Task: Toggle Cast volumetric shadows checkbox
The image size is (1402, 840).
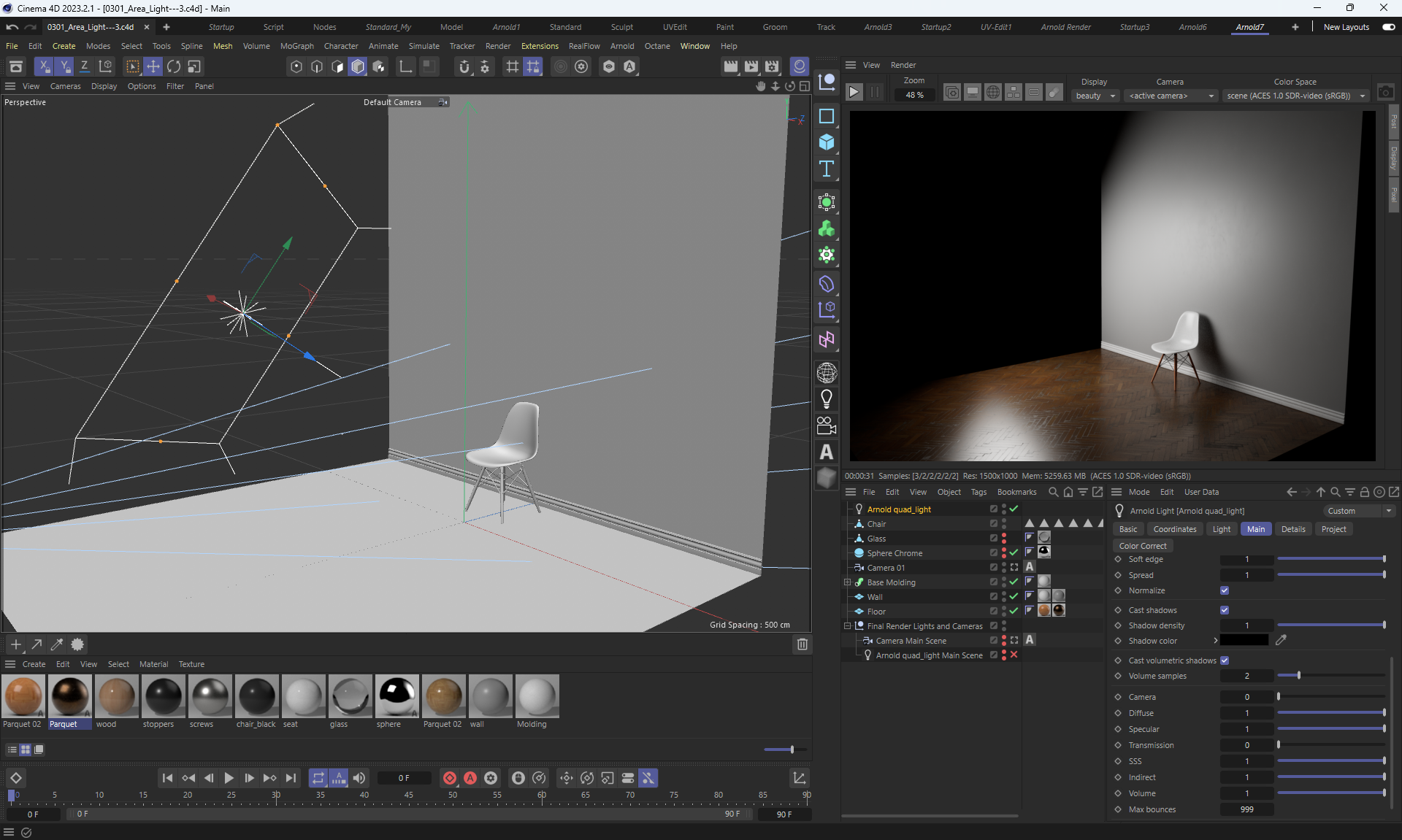Action: (x=1225, y=660)
